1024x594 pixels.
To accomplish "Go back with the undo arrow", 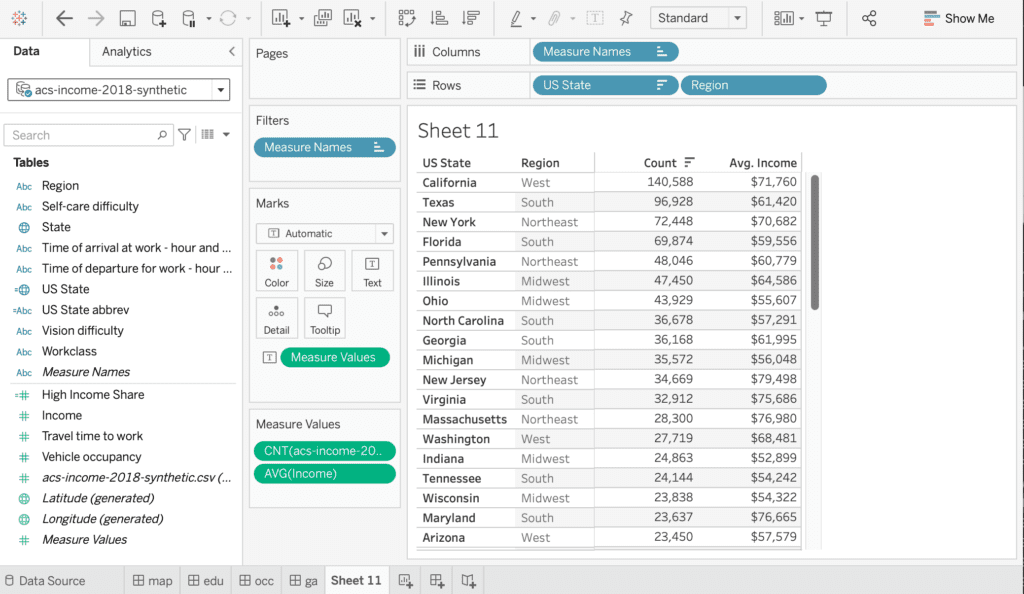I will (64, 18).
